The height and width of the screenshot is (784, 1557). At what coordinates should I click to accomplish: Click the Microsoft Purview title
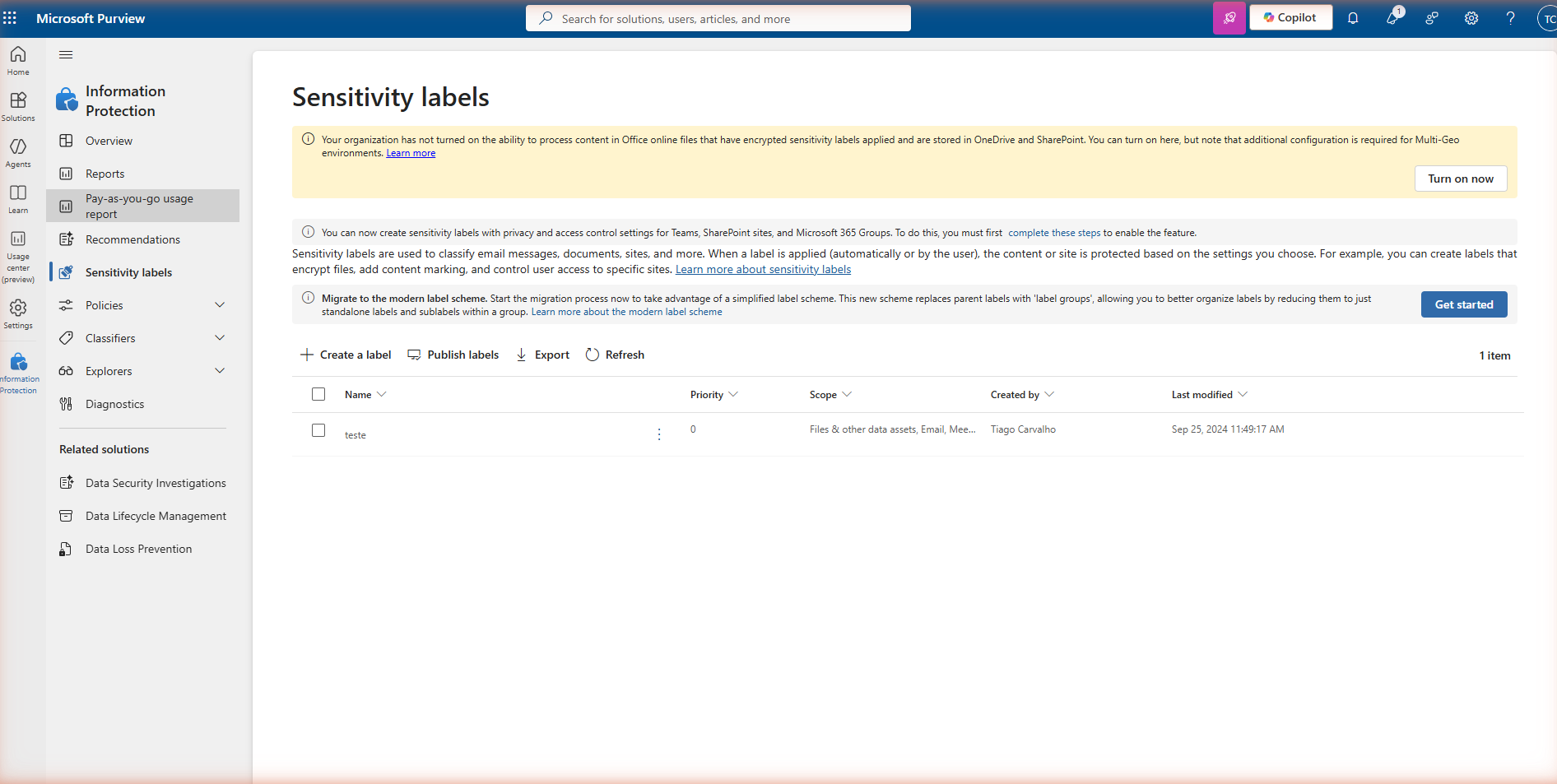coord(91,18)
